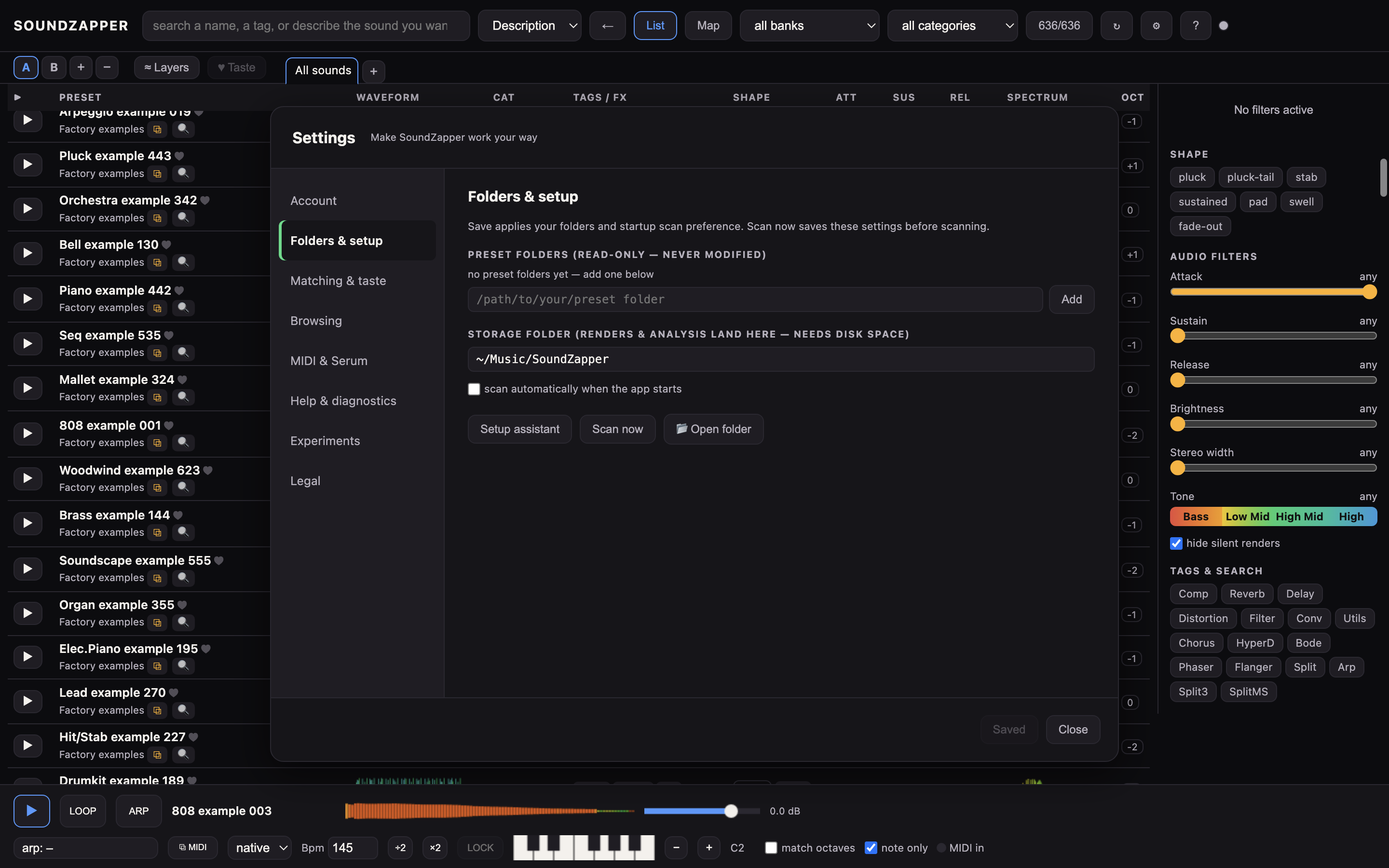Toggle hide silent renders checkbox
The image size is (1389, 868).
[x=1176, y=543]
